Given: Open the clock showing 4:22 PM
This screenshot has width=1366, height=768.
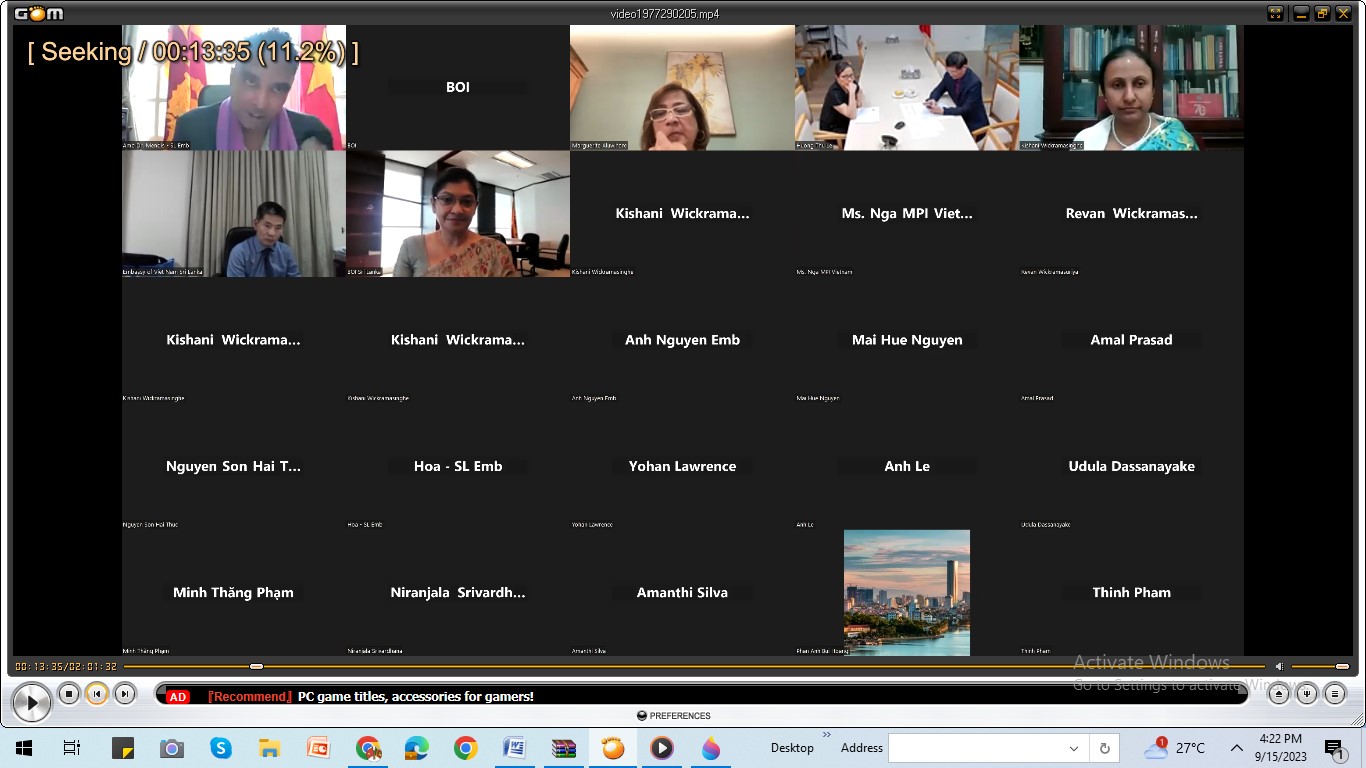Looking at the screenshot, I should [x=1280, y=748].
